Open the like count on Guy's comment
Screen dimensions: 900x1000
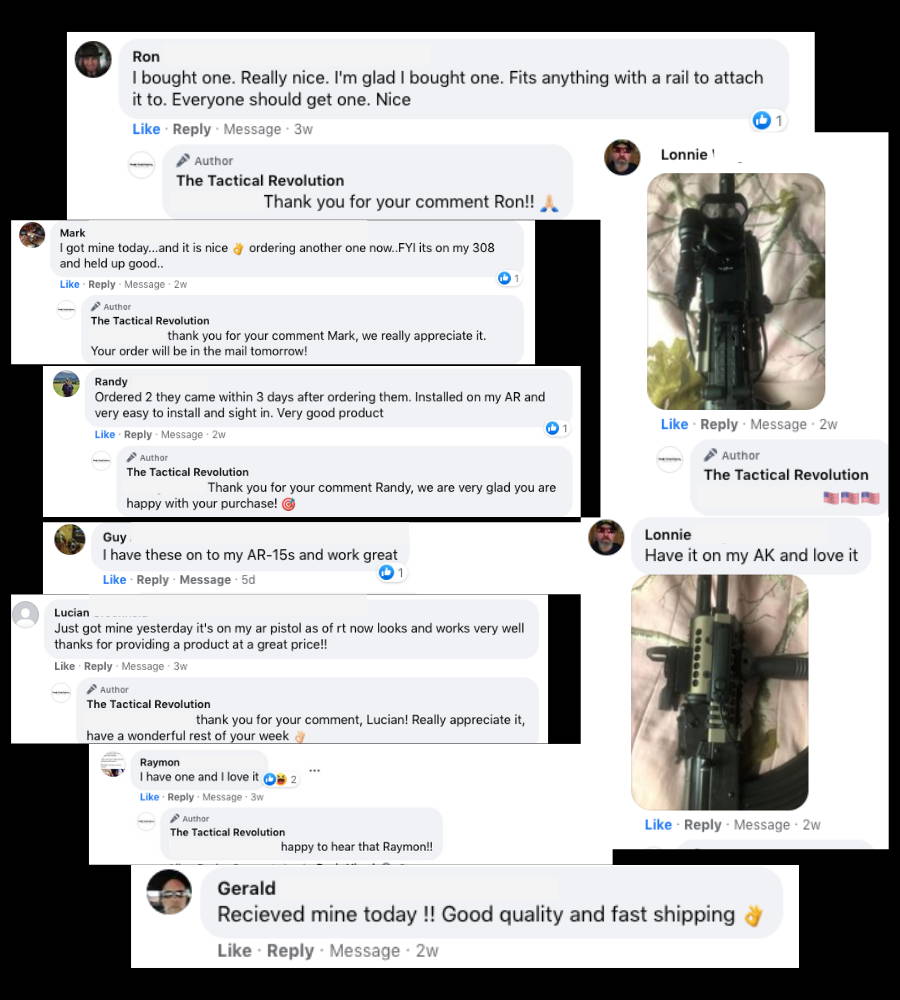(x=392, y=573)
